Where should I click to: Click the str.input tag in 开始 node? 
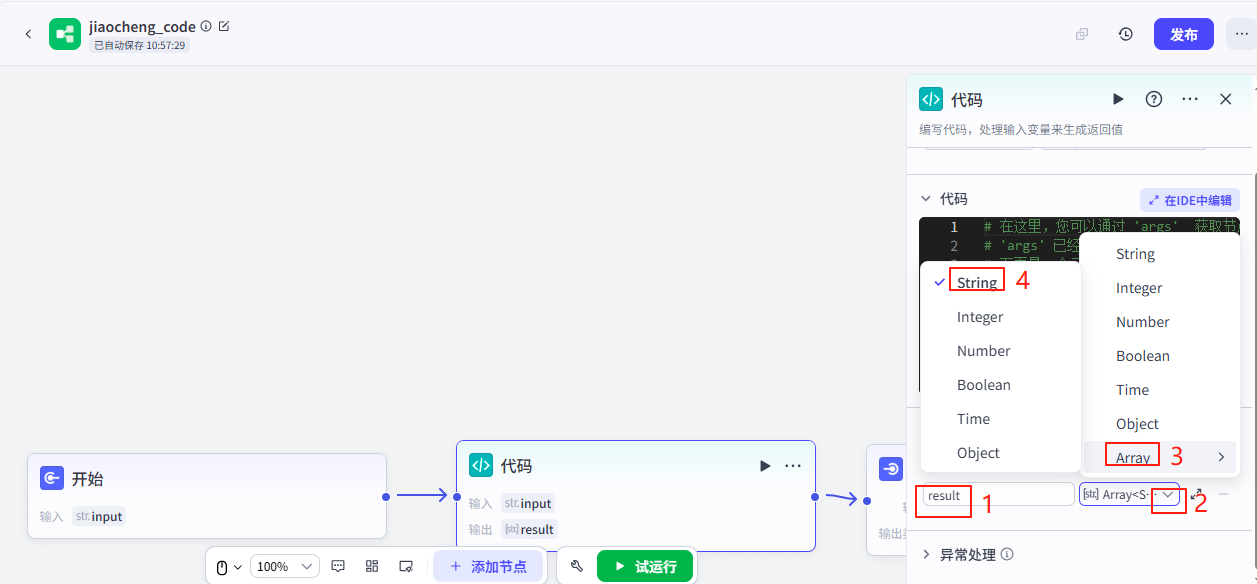click(99, 516)
